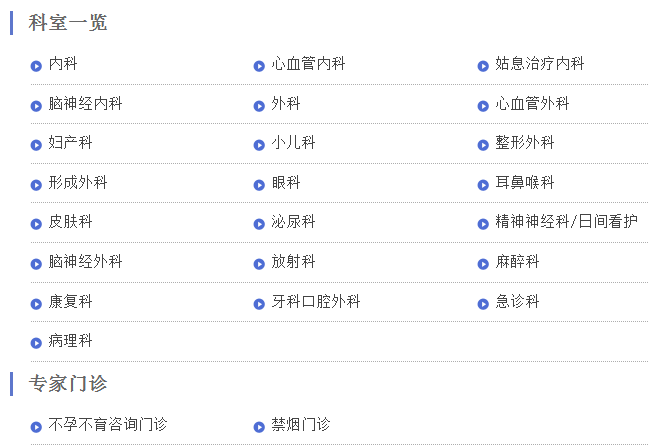
Task: Open 不孕不育咨询门诊 specialist clinic link
Action: [x=108, y=424]
